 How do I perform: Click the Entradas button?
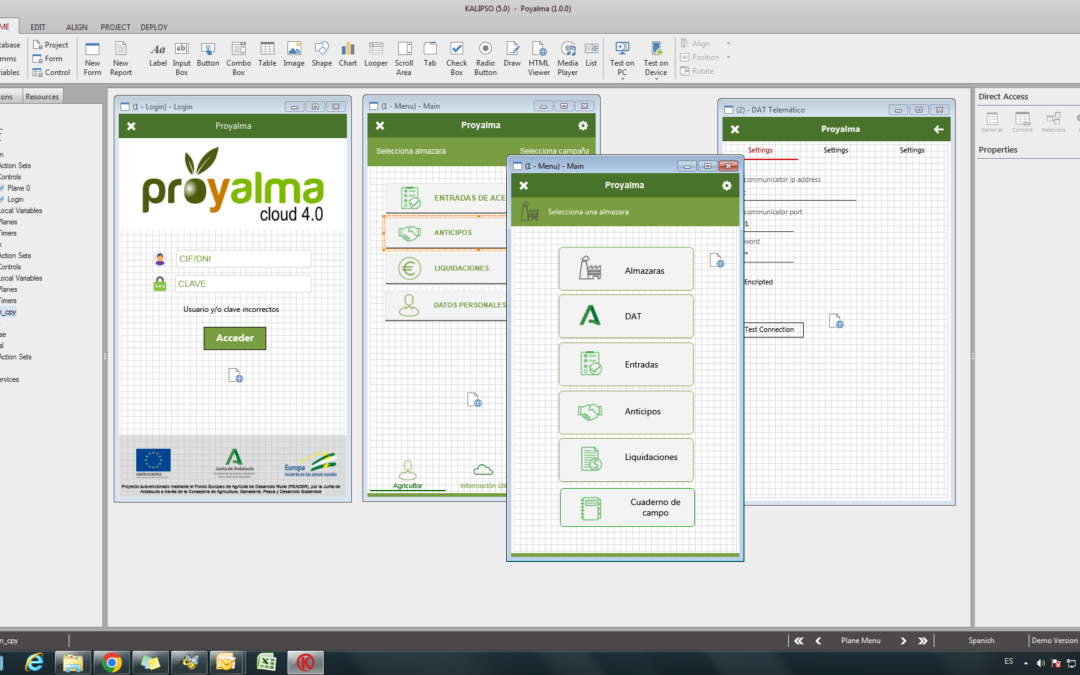pyautogui.click(x=625, y=364)
